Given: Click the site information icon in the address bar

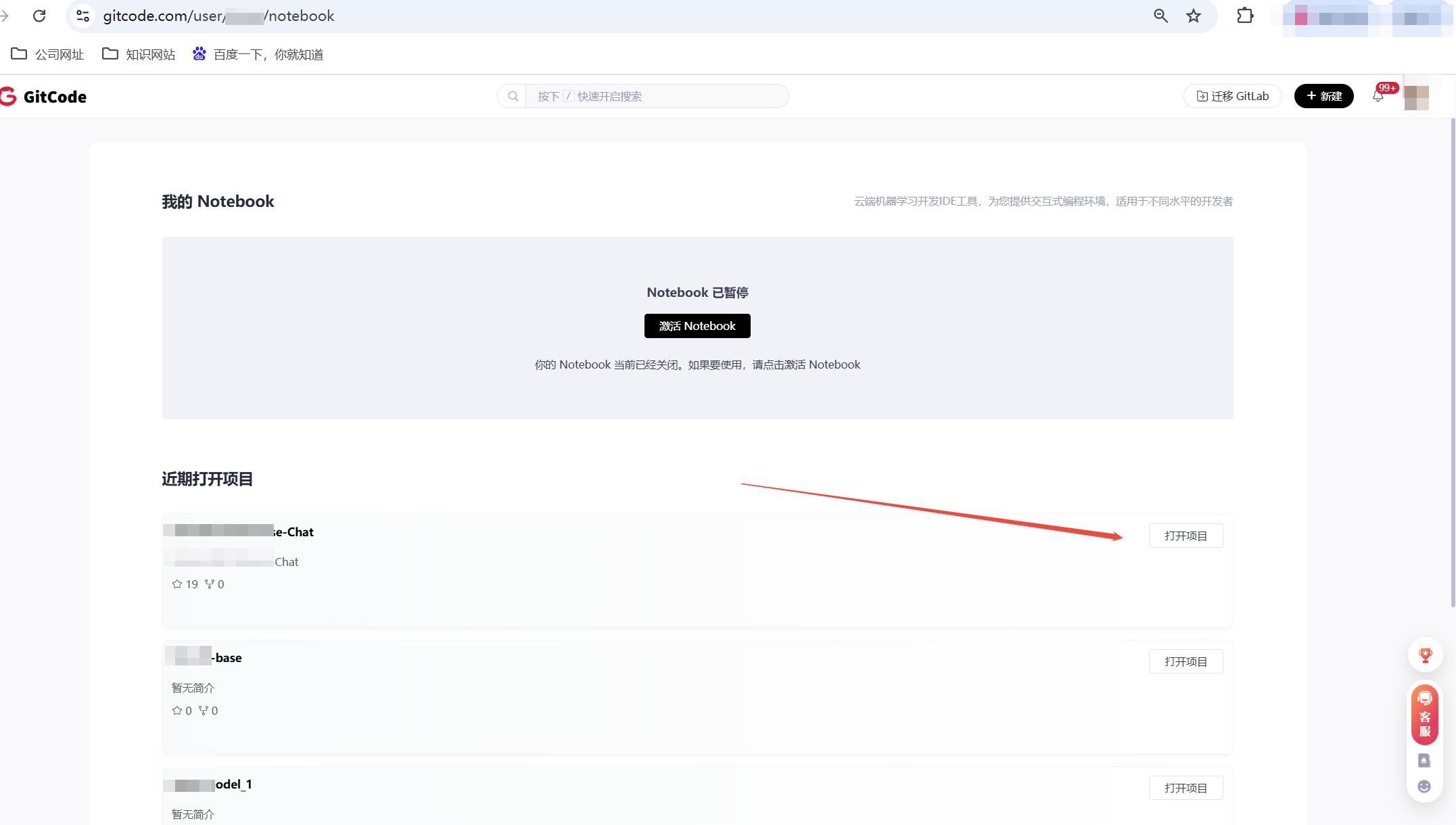Looking at the screenshot, I should [83, 16].
